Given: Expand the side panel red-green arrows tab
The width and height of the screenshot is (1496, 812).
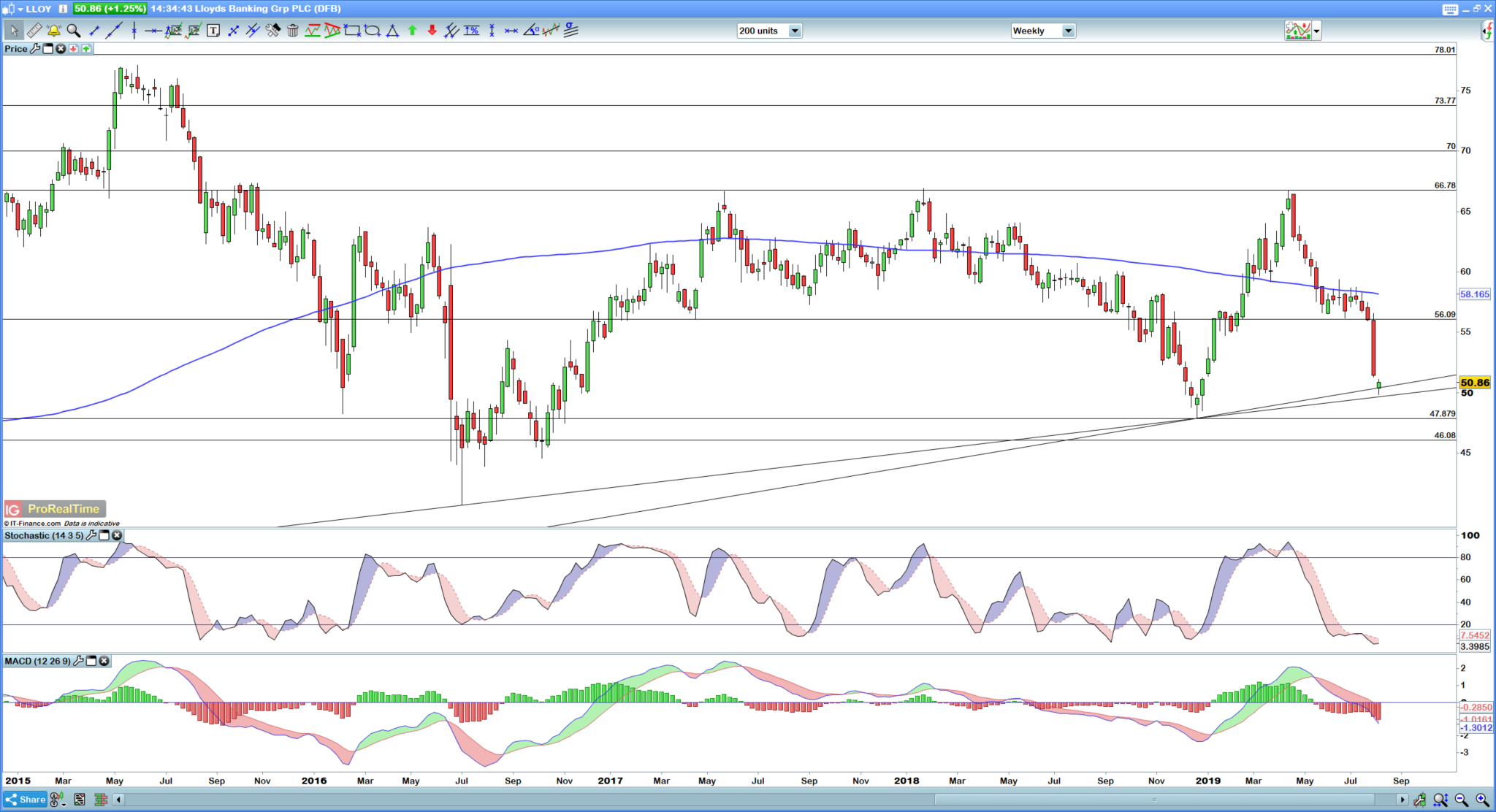Looking at the screenshot, I should pos(1489,31).
